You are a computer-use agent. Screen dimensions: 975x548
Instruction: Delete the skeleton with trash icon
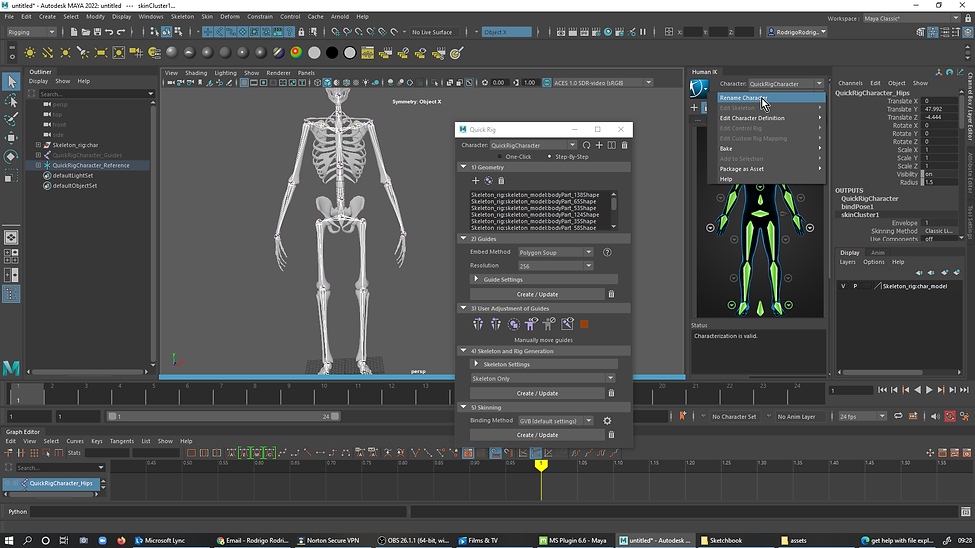611,393
